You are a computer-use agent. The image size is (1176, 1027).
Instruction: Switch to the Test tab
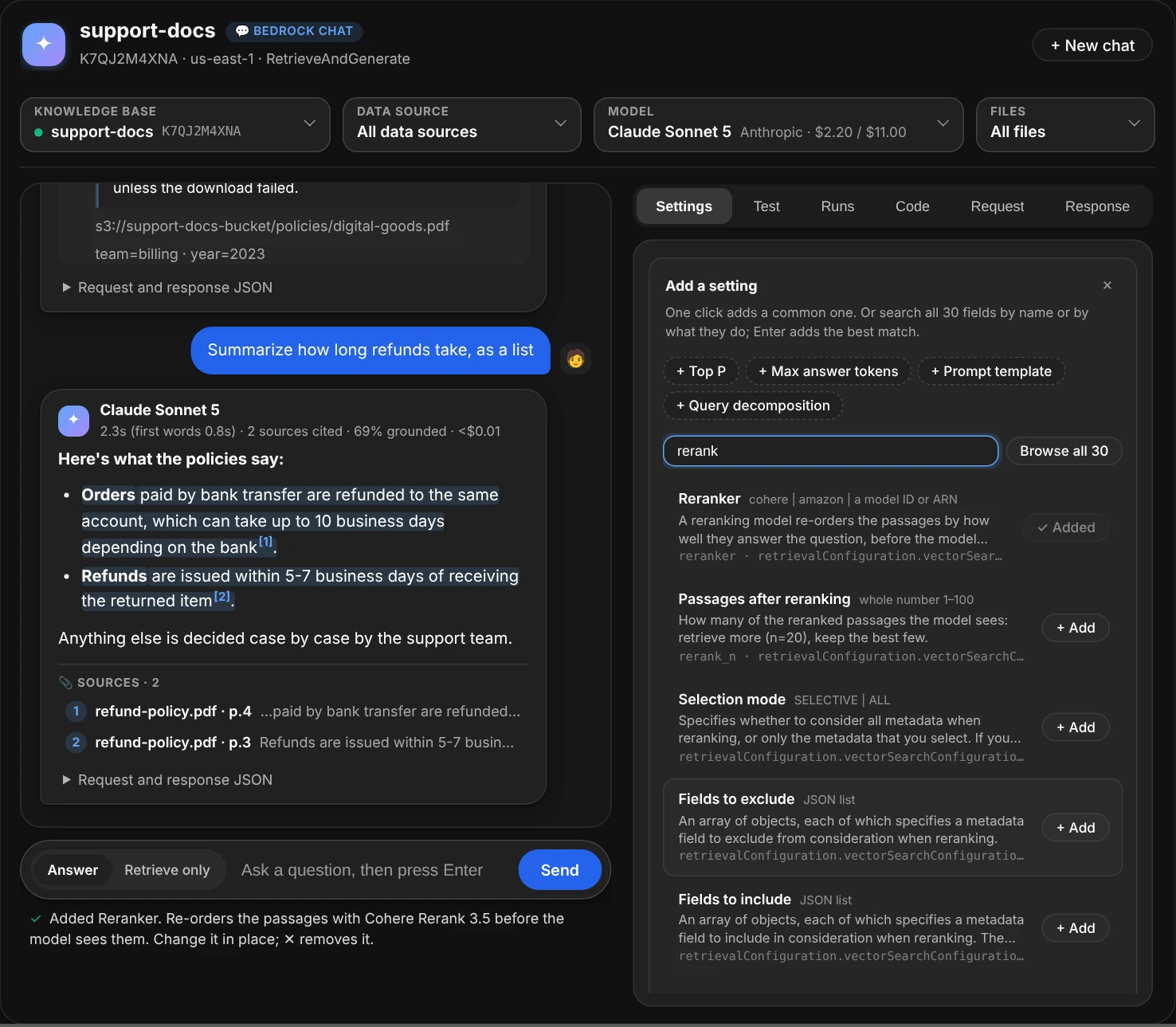(x=766, y=206)
